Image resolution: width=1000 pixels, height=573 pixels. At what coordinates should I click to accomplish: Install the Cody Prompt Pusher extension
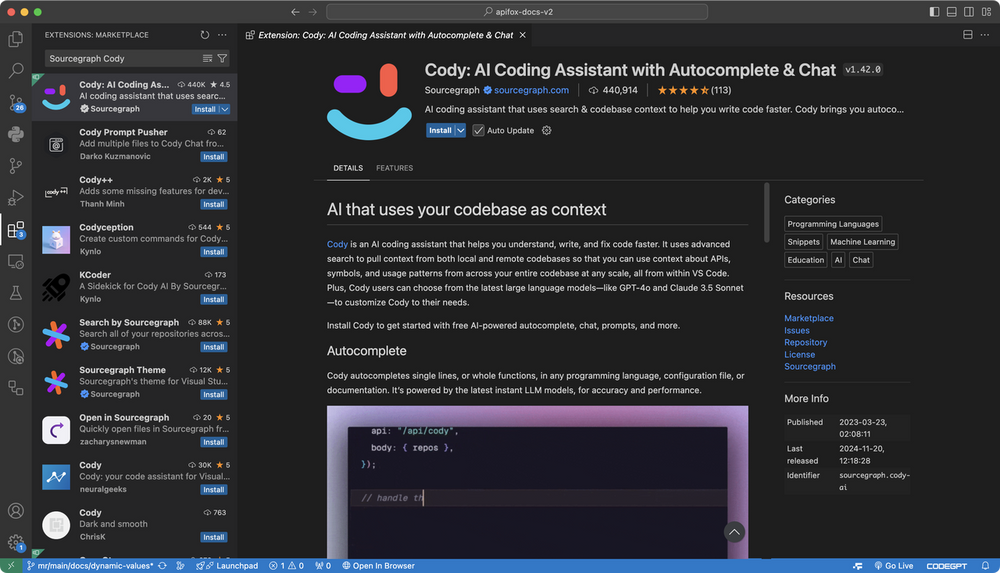pos(213,157)
